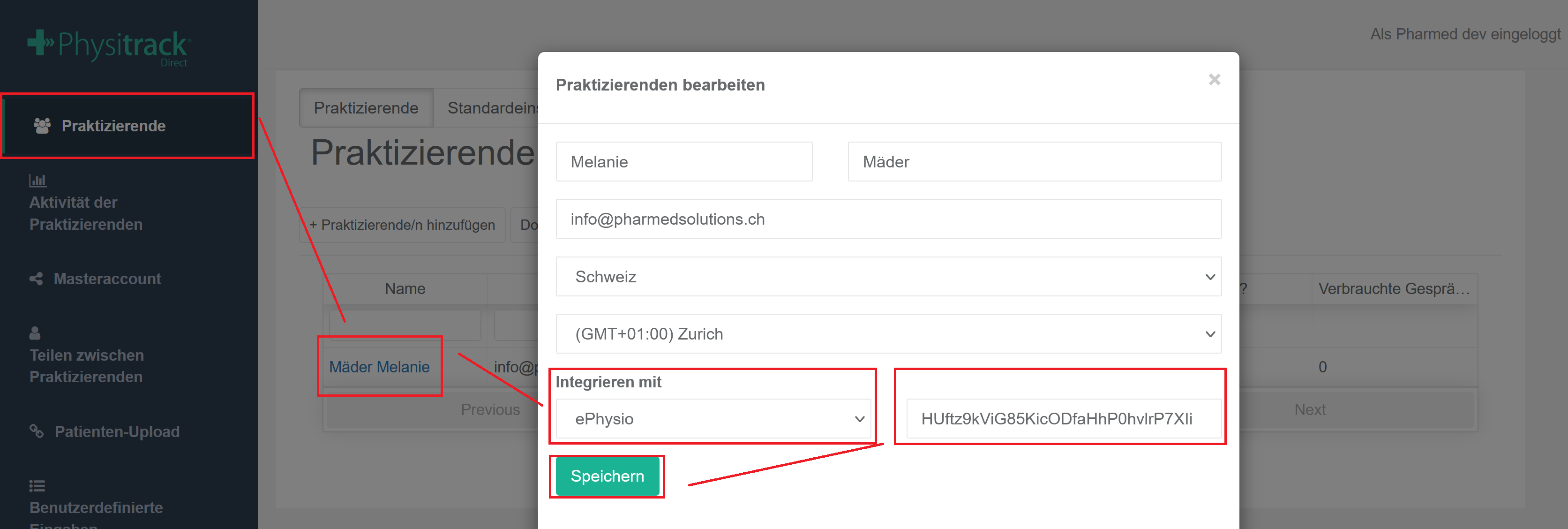Click the Integrieren mit label
1568x529 pixels.
click(608, 382)
